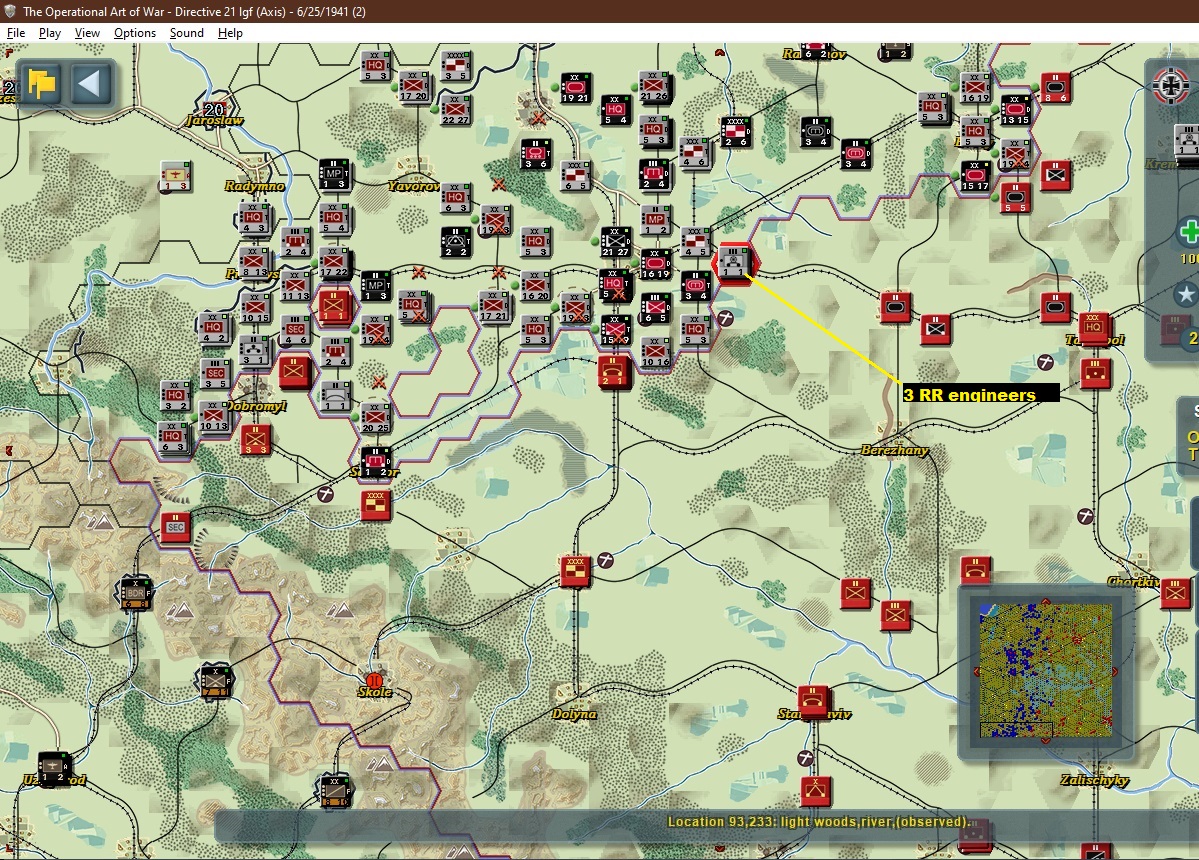This screenshot has height=860, width=1199.
Task: Select the red artillery unit 2 1
Action: point(613,372)
